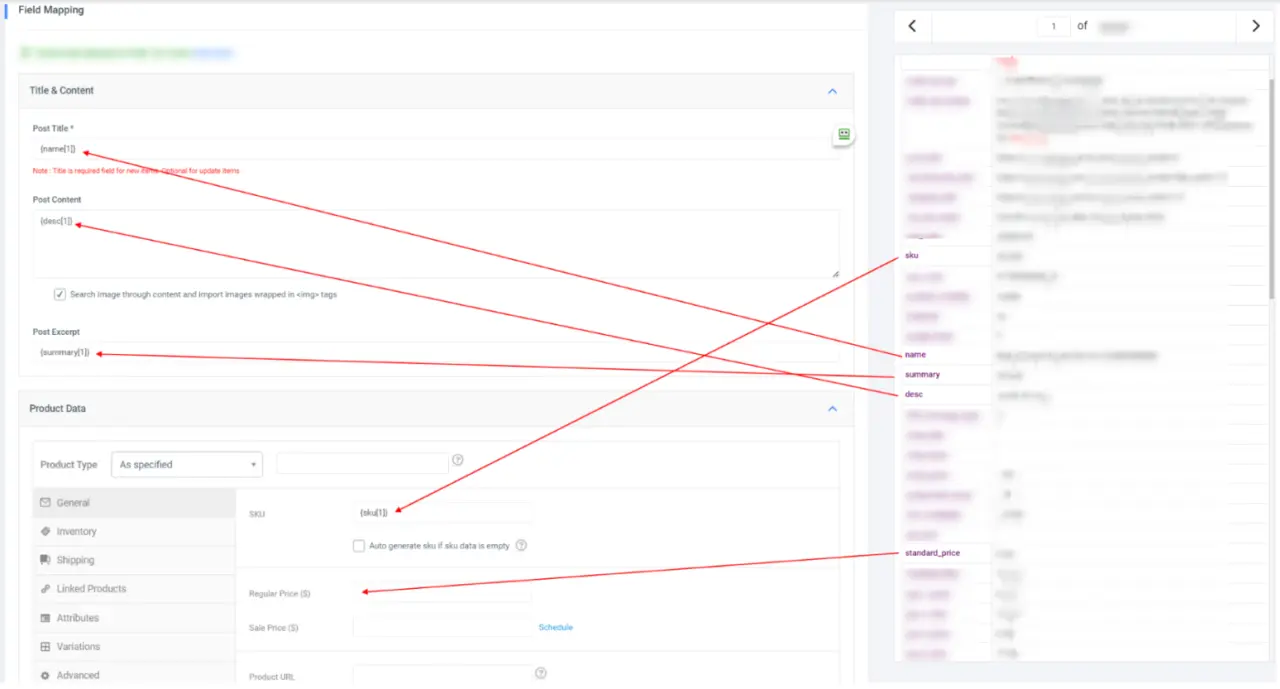Collapse the Title & Content section

coord(832,91)
